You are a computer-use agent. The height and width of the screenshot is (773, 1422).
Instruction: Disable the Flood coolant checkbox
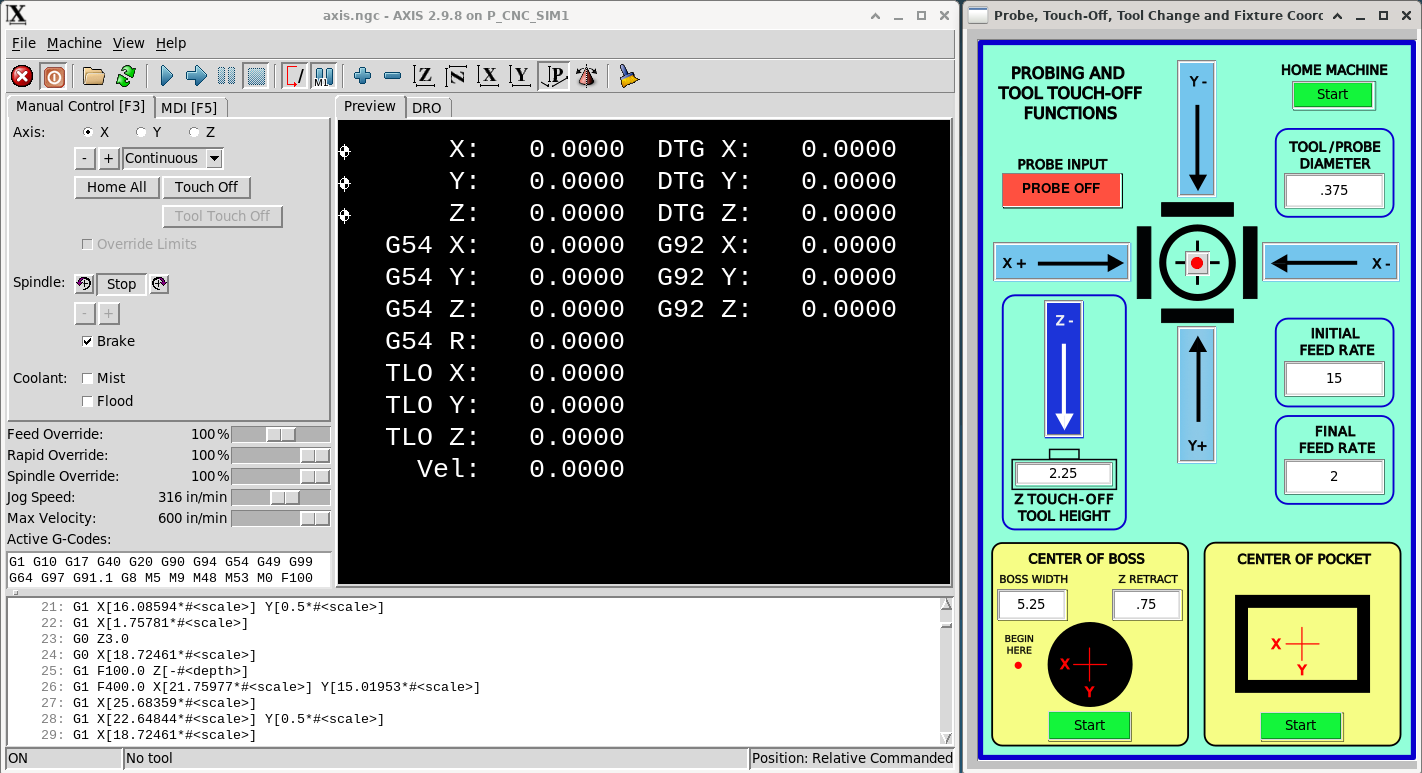(87, 400)
